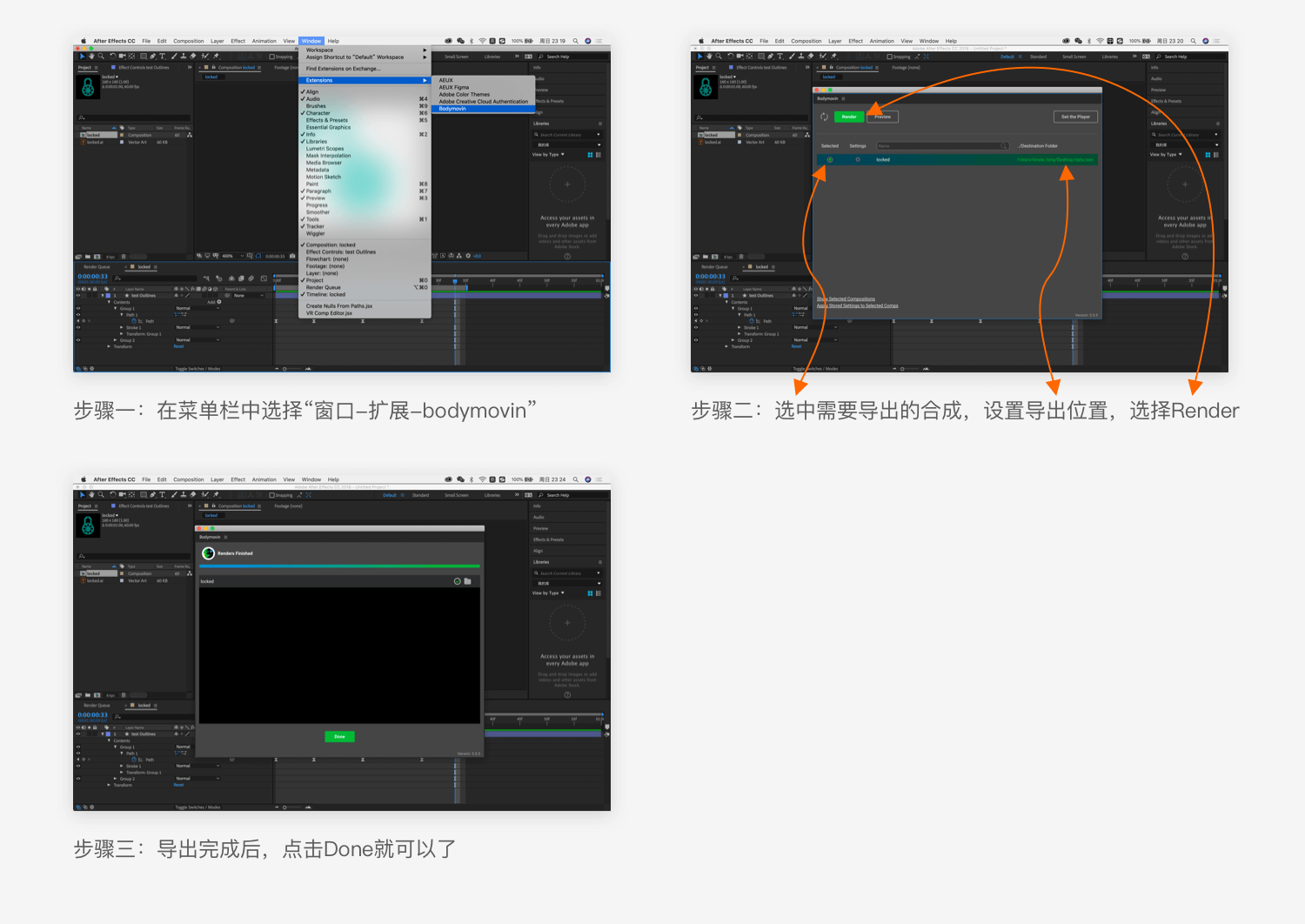1305x924 pixels.
Task: Switch to Render Queue tab in step-three screenshot
Action: click(97, 705)
